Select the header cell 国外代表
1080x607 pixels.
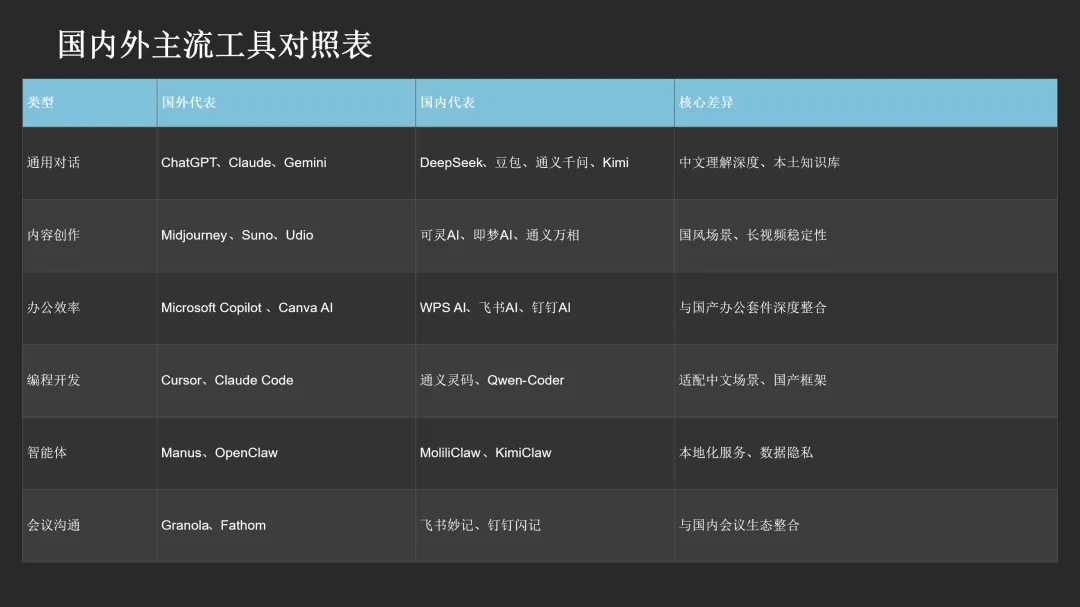286,103
